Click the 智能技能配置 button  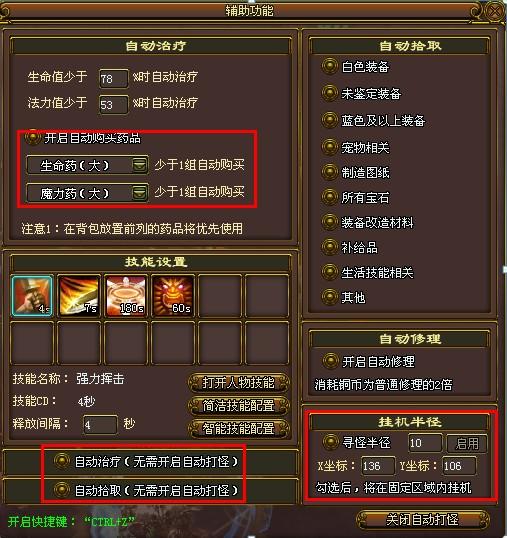coord(238,429)
